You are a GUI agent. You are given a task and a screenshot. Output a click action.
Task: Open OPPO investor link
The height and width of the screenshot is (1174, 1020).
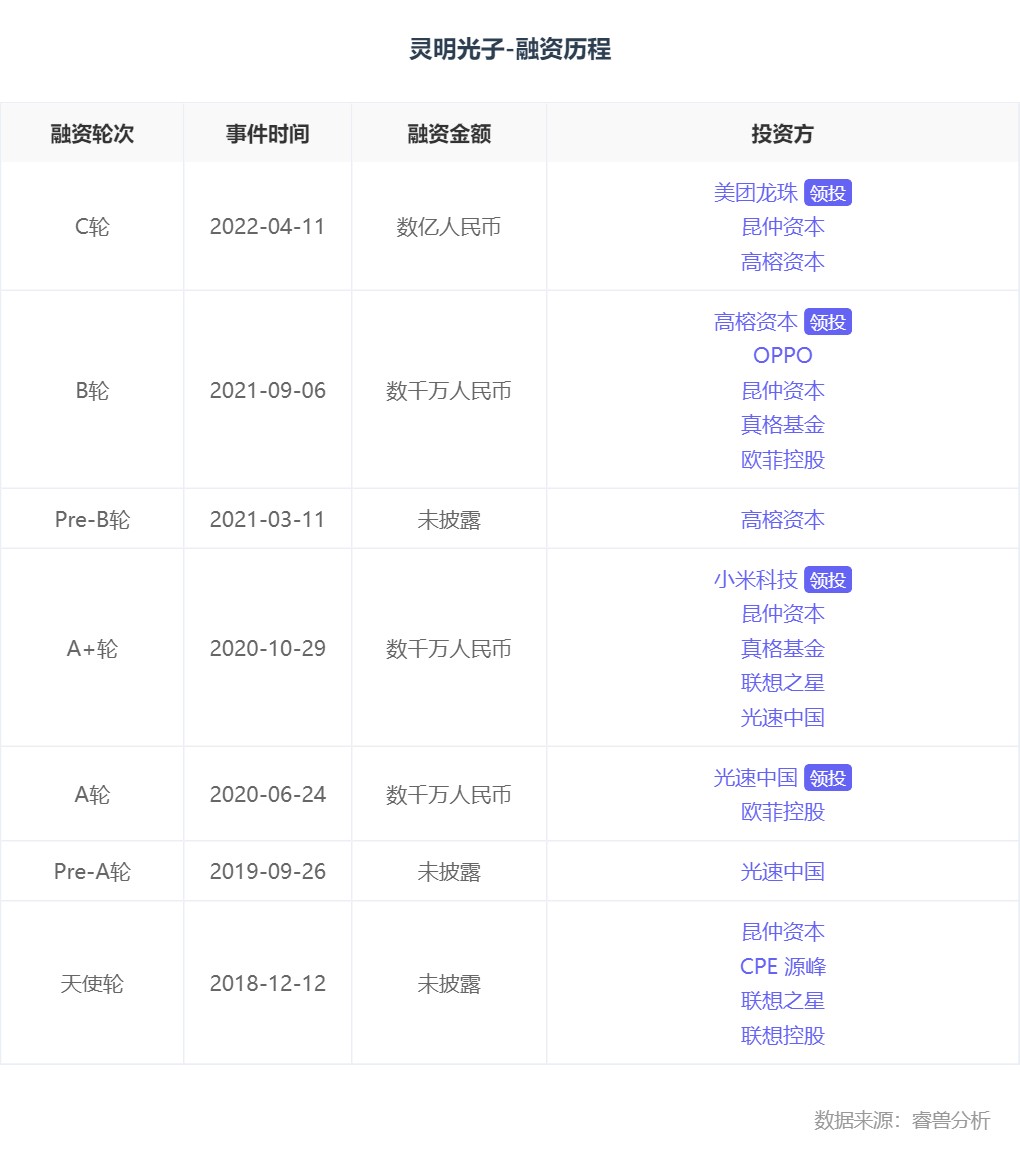(x=783, y=356)
